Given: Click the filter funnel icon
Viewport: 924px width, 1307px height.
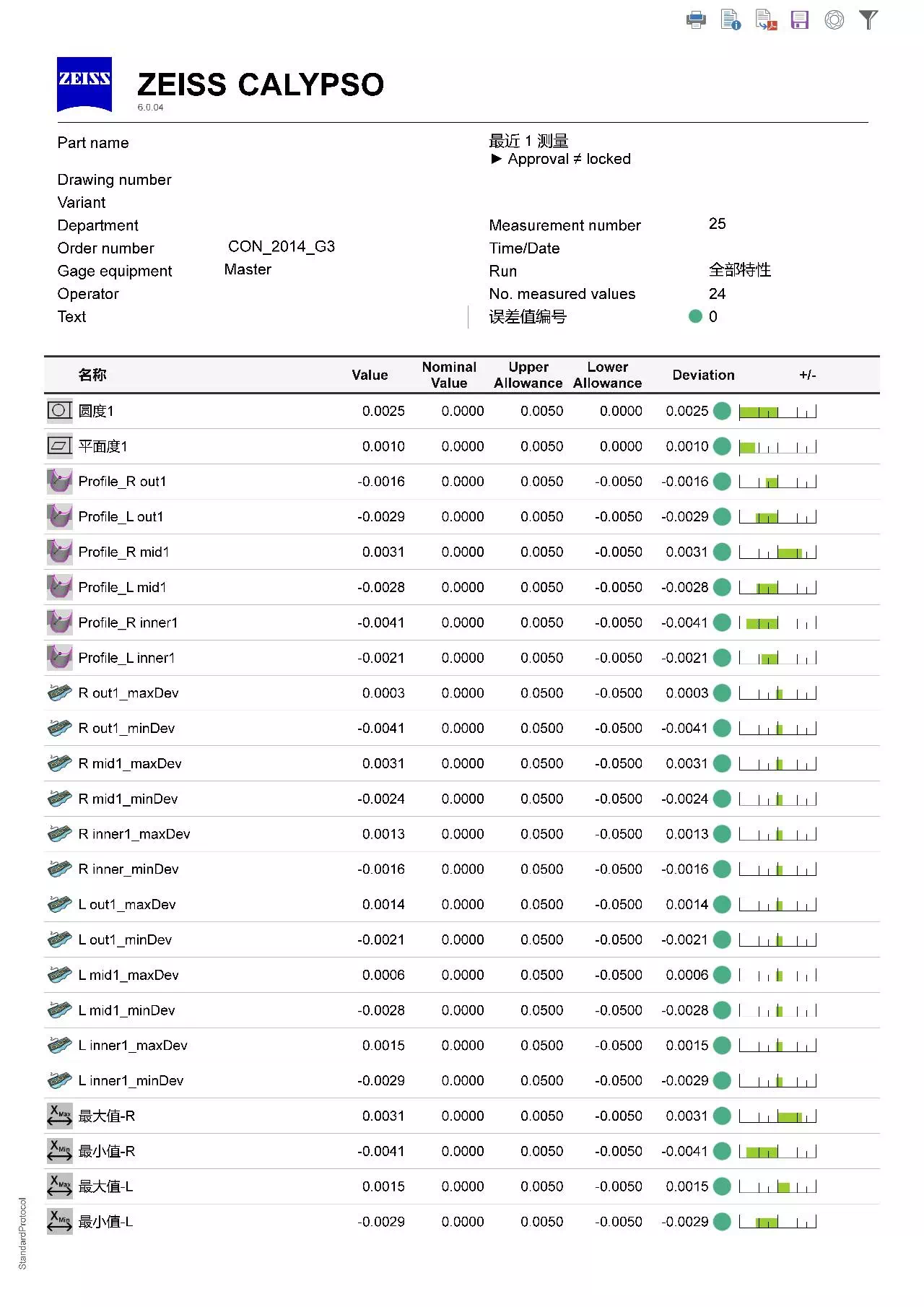Looking at the screenshot, I should click(868, 20).
